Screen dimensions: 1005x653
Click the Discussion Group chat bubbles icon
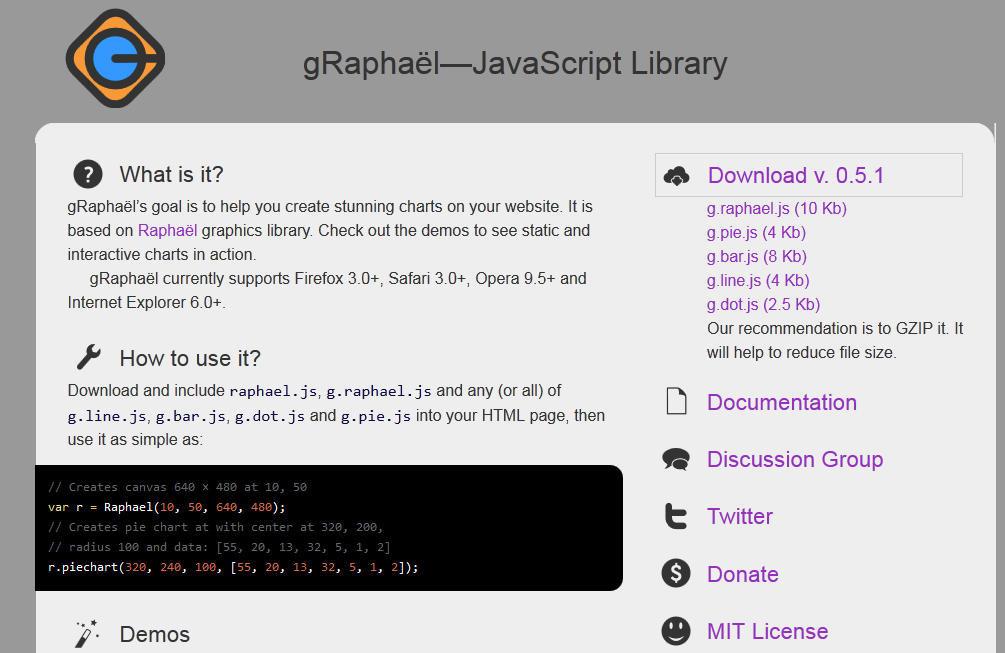coord(676,459)
